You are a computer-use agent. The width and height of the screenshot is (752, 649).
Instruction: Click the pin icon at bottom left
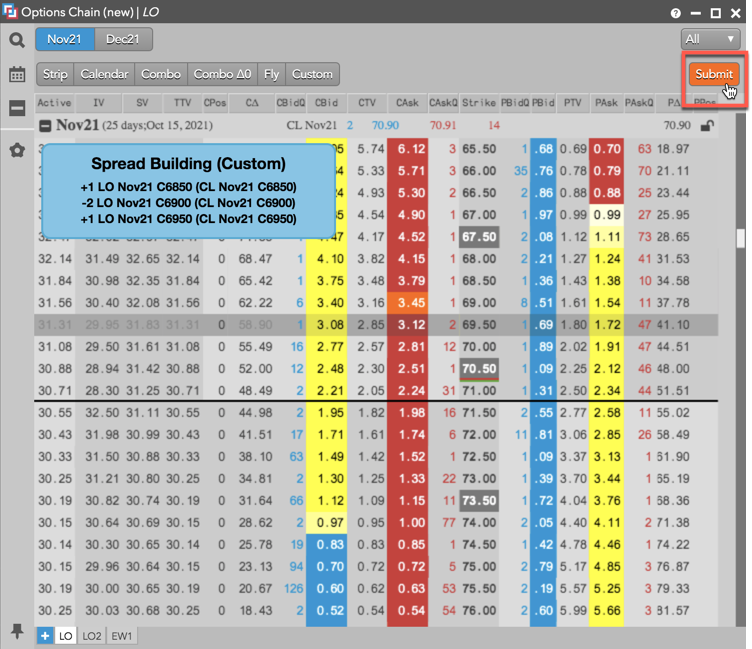17,631
